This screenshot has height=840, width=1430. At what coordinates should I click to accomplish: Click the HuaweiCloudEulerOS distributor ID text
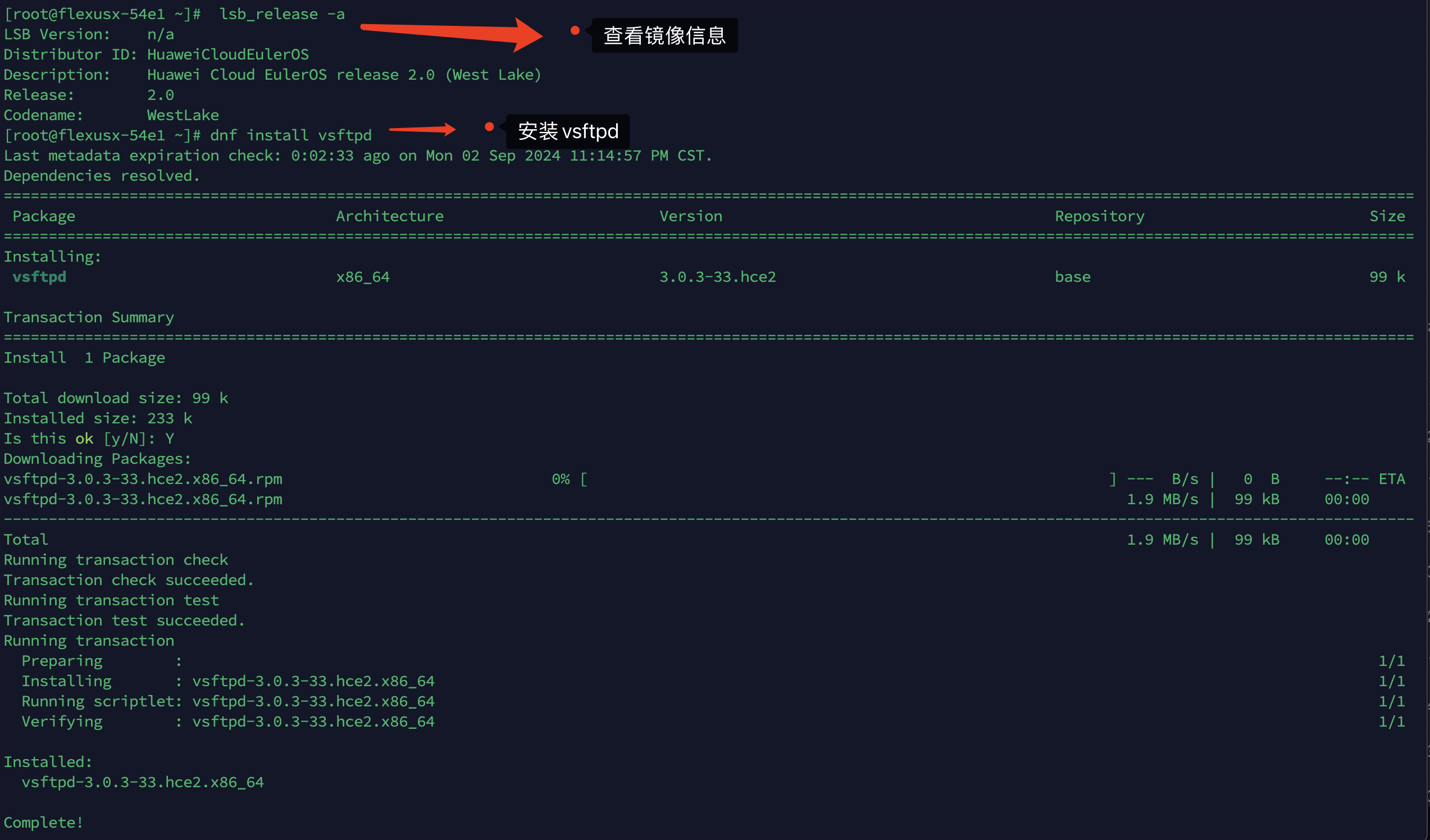227,54
